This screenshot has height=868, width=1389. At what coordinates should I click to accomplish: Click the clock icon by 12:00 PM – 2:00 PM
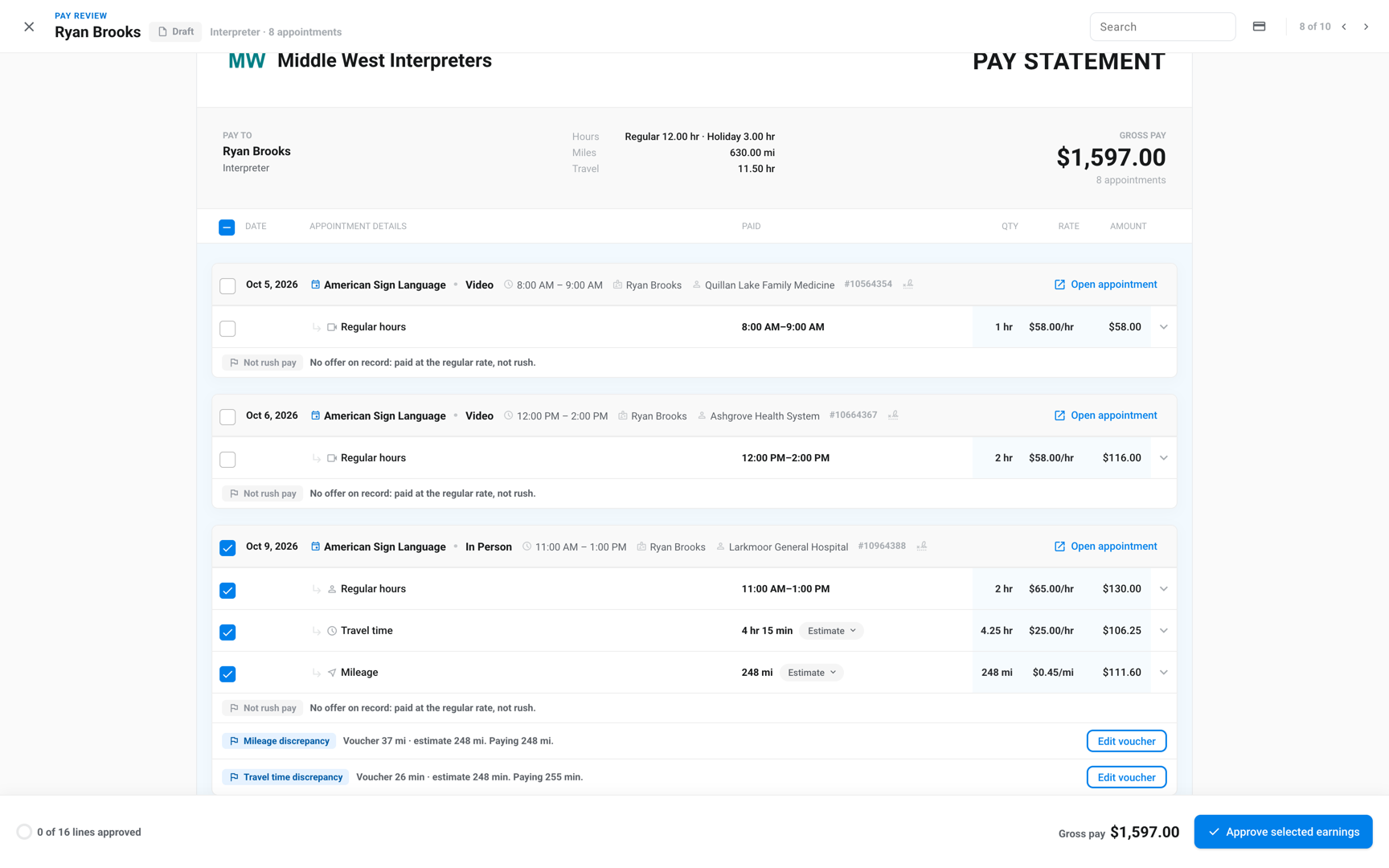click(x=508, y=416)
